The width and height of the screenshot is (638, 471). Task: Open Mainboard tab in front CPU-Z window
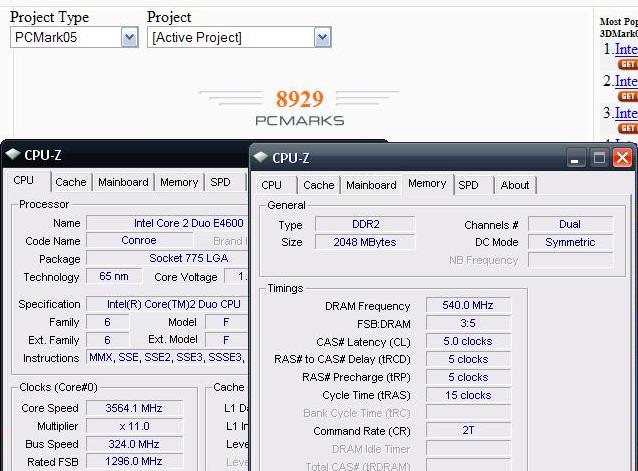click(371, 185)
